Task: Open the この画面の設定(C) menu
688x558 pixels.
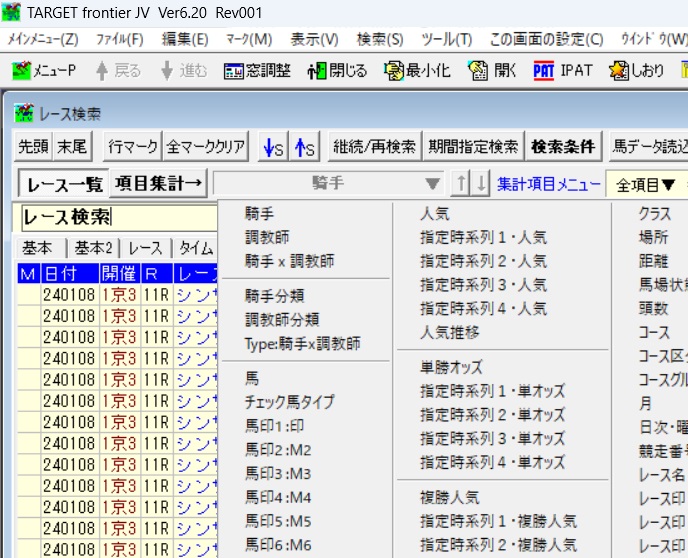Action: click(546, 40)
